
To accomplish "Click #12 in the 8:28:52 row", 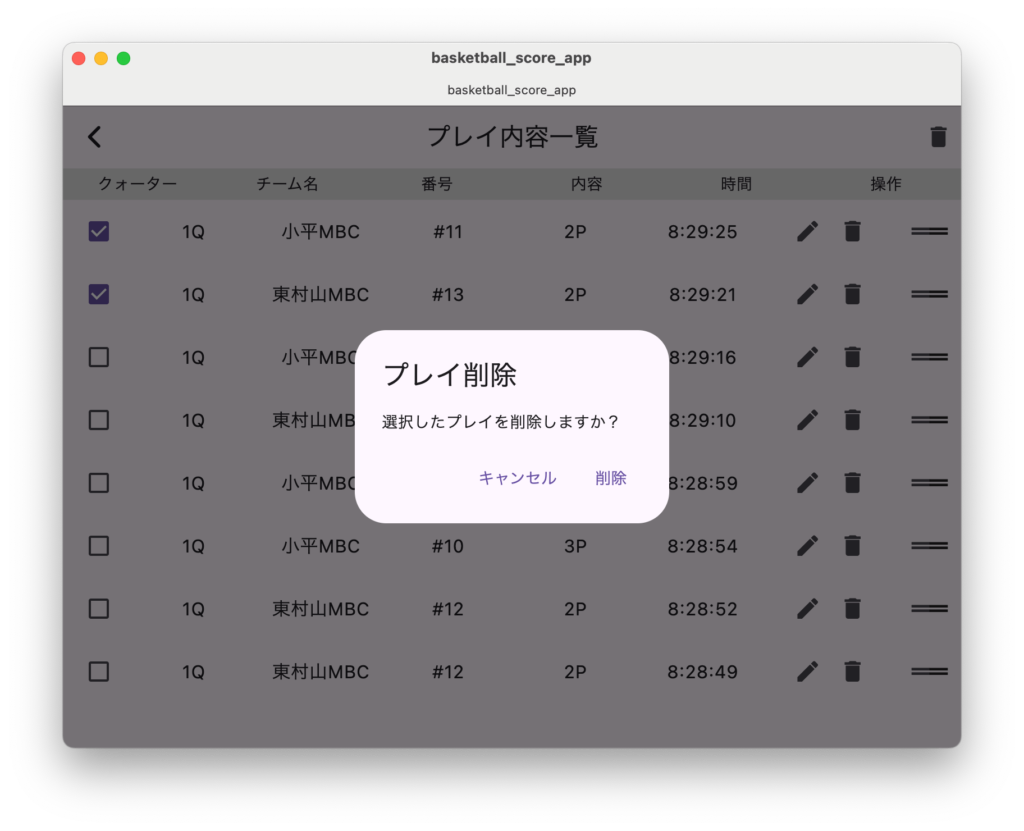I will point(448,609).
